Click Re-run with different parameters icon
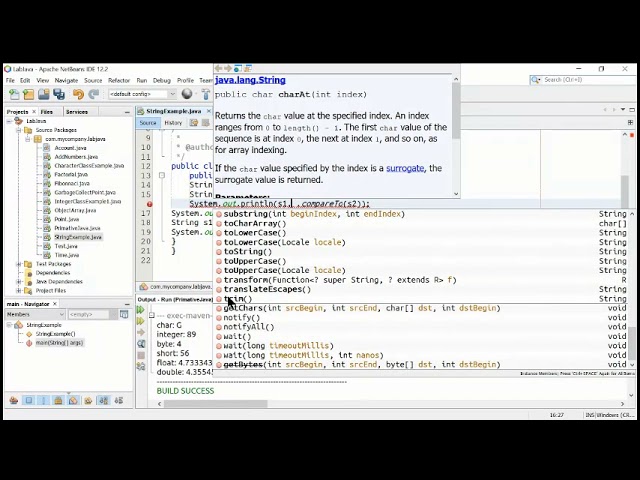The width and height of the screenshot is (640, 480). [141, 321]
